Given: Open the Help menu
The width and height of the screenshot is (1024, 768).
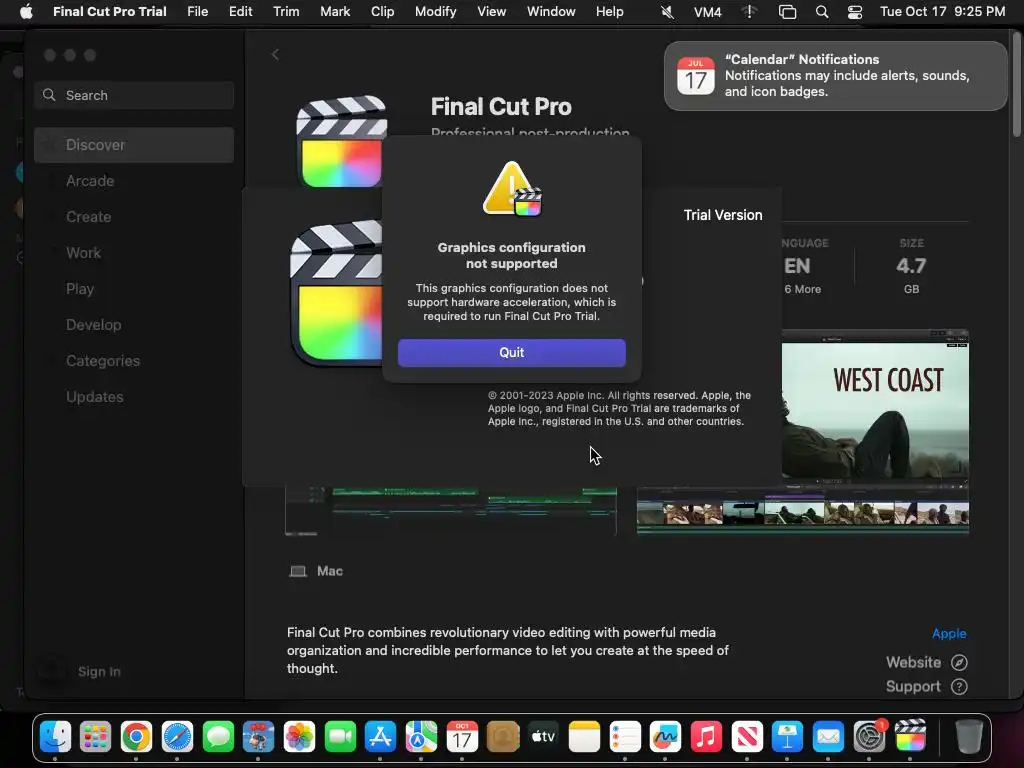Looking at the screenshot, I should tap(609, 12).
